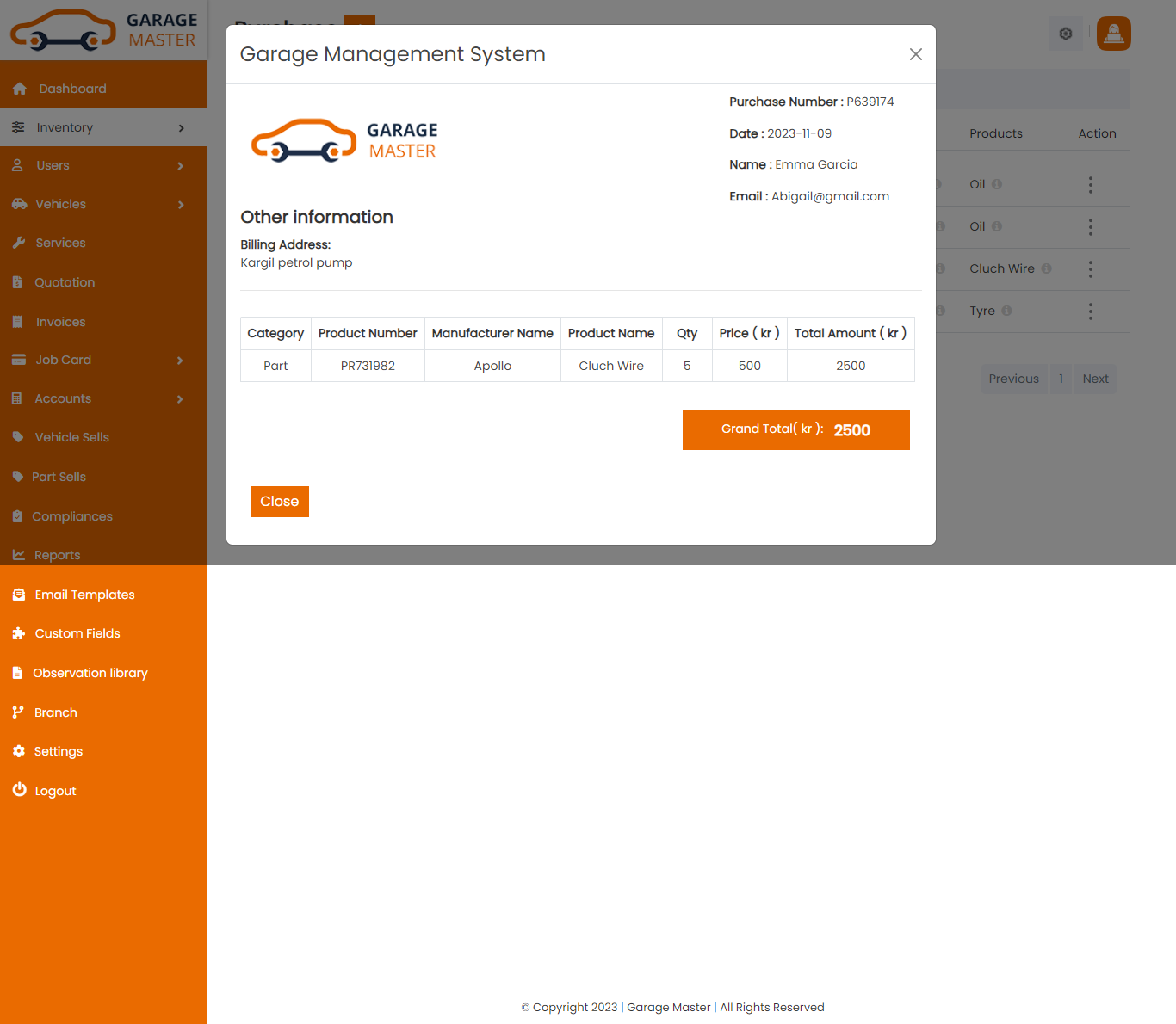This screenshot has width=1176, height=1024.
Task: Click the orange Close button
Action: tap(280, 502)
